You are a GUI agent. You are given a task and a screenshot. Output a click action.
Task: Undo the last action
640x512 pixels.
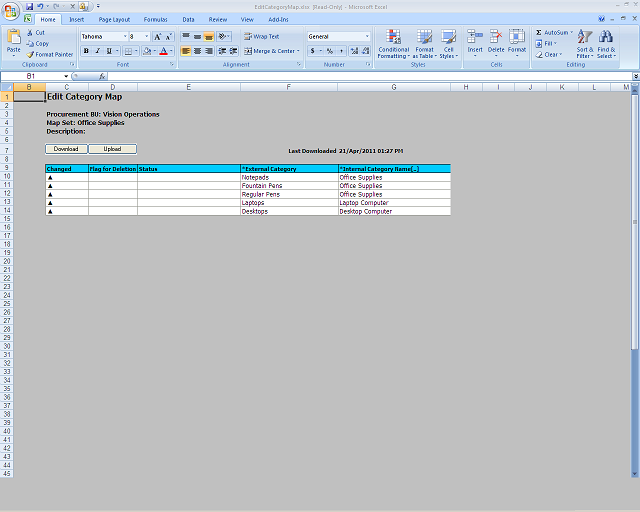tap(40, 7)
